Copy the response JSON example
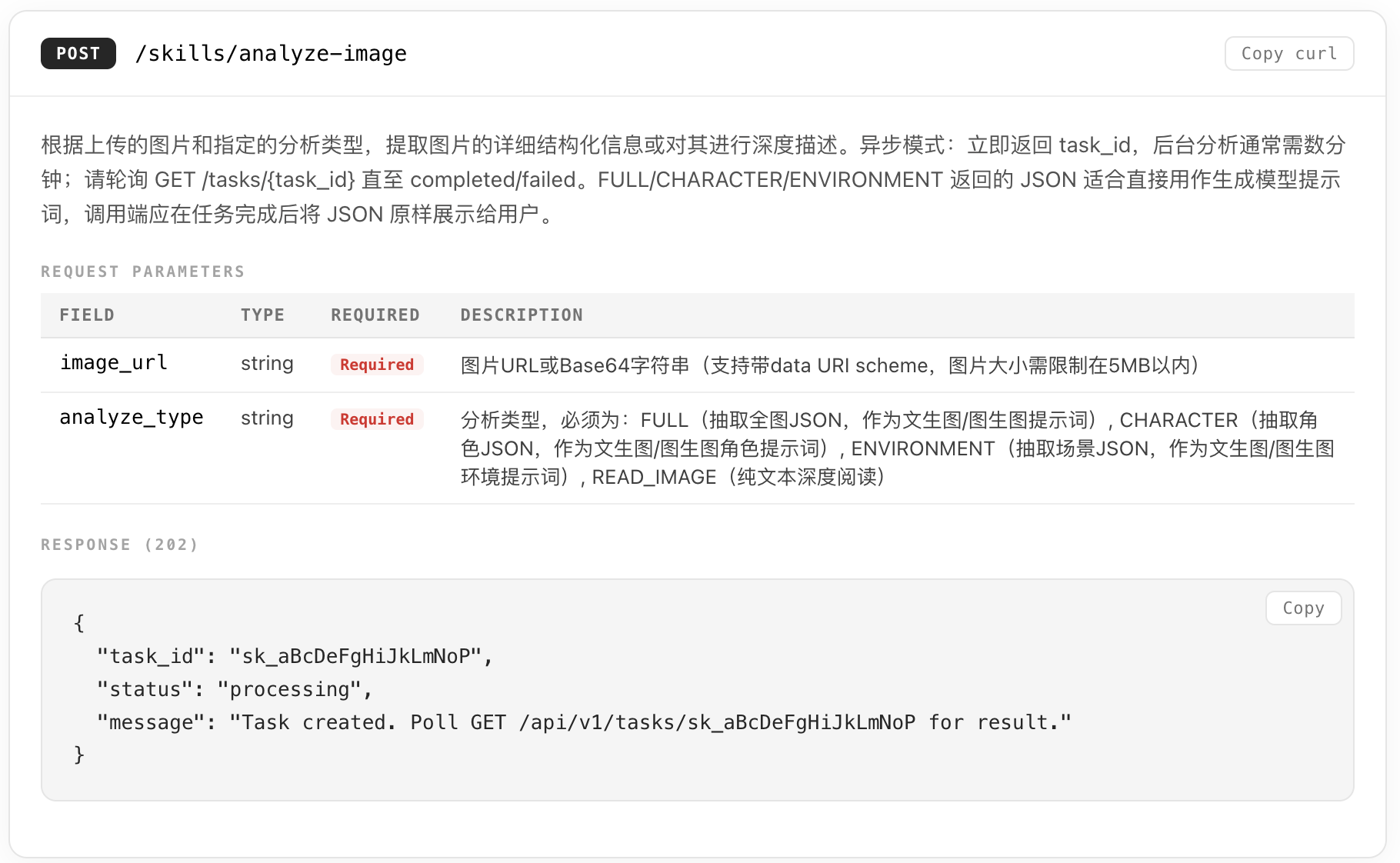This screenshot has width=1400, height=863. (1303, 608)
